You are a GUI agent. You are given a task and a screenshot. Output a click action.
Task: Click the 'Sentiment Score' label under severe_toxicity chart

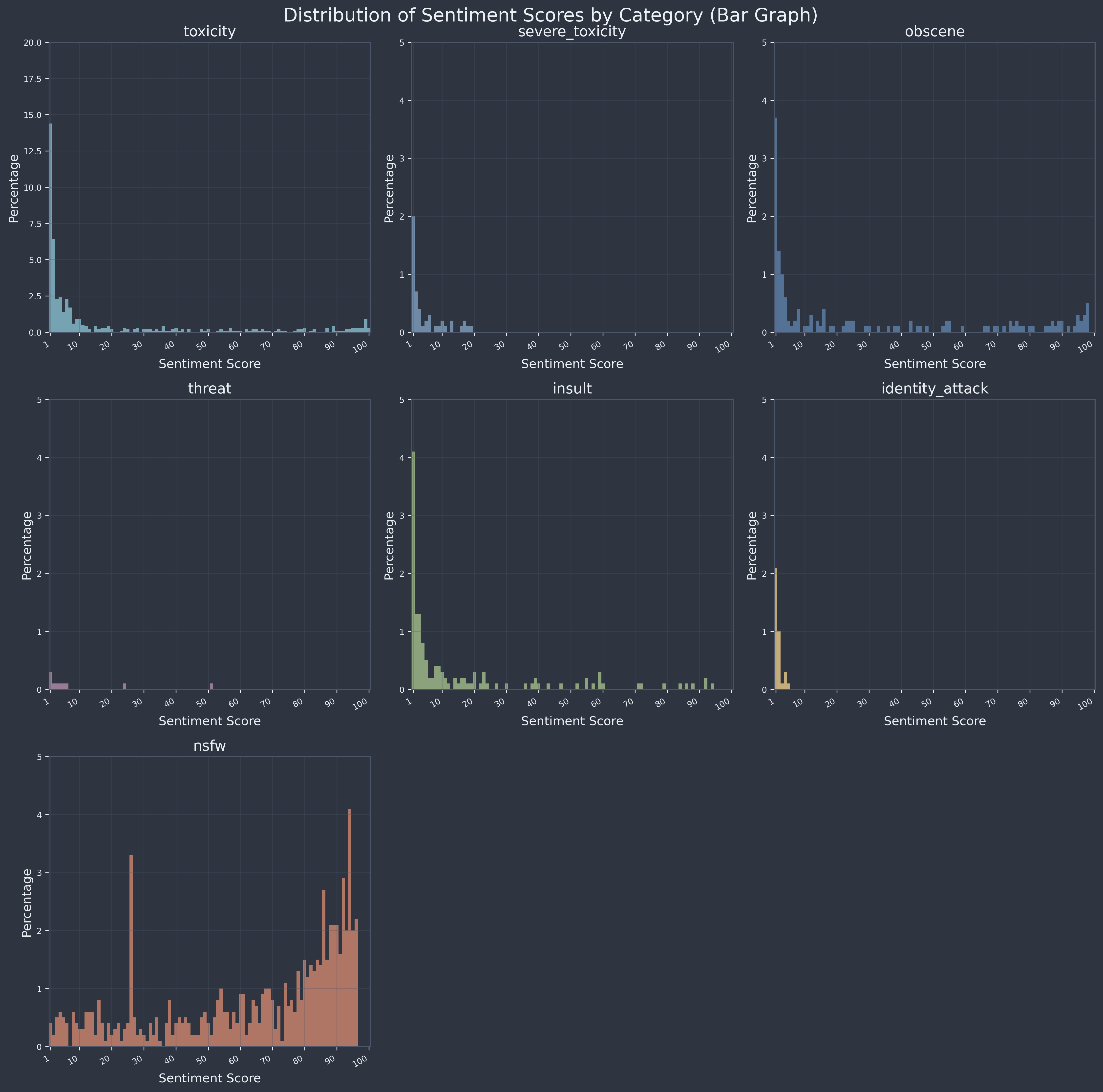572,364
